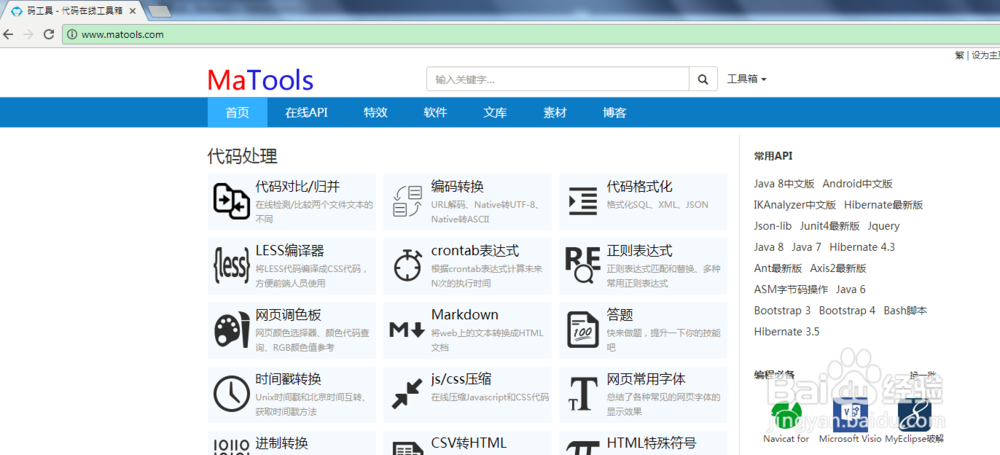This screenshot has height=455, width=1000.
Task: Open the 代码对比/归并 compare icon
Action: [231, 200]
